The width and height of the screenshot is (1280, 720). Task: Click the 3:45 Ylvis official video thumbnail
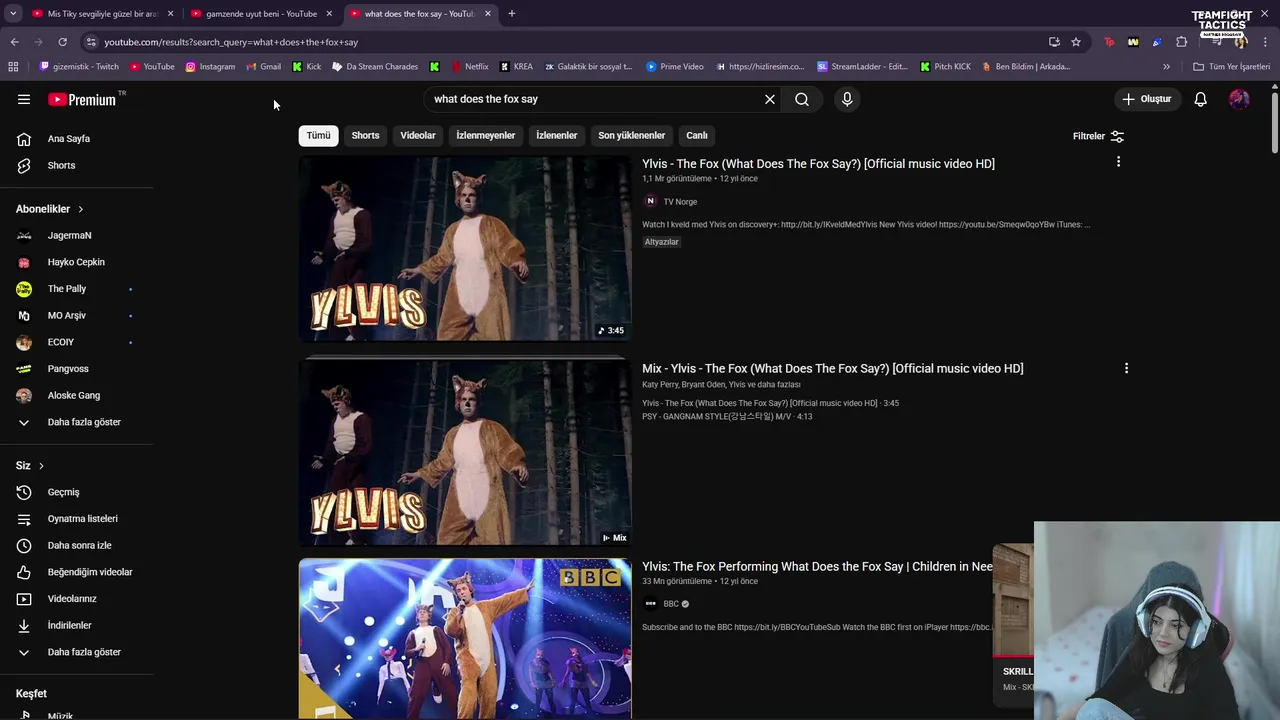pyautogui.click(x=465, y=248)
